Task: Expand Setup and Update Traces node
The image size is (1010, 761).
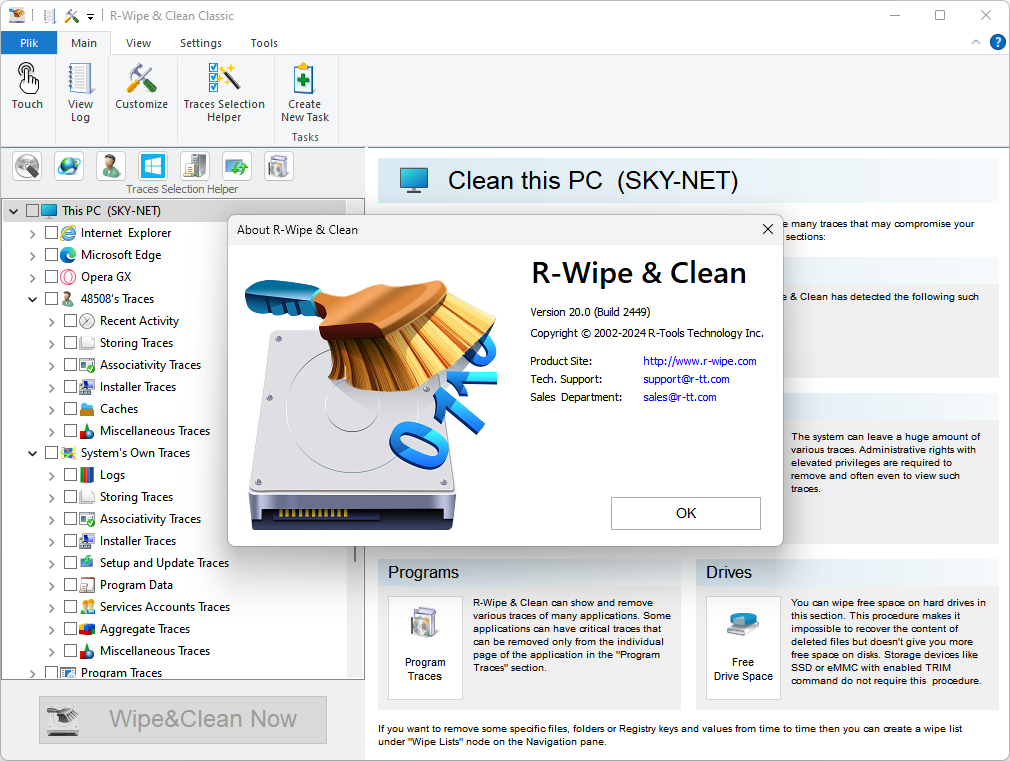Action: [x=52, y=563]
